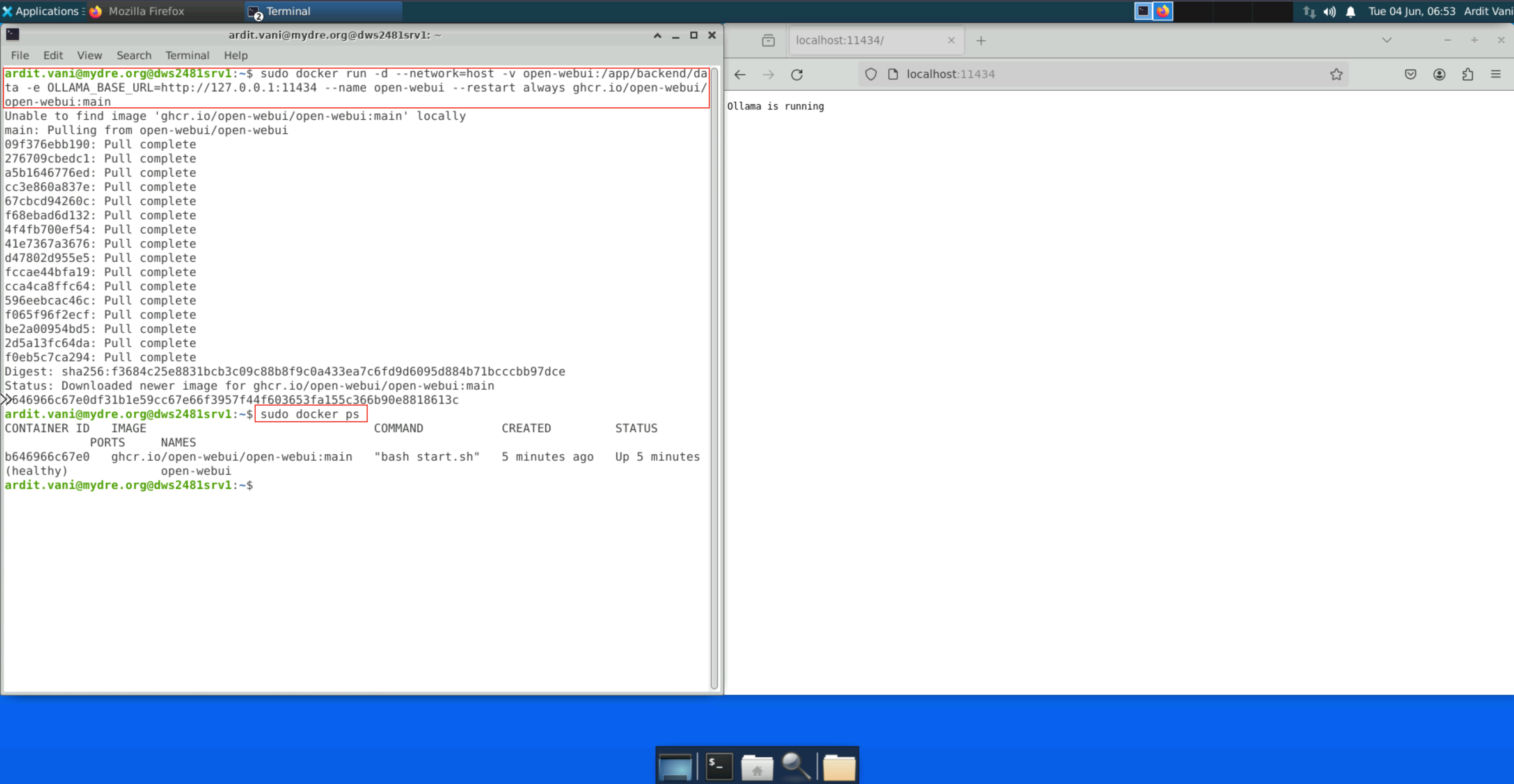This screenshot has height=784, width=1514.
Task: Open the terminal Edit menu
Action: 53,55
